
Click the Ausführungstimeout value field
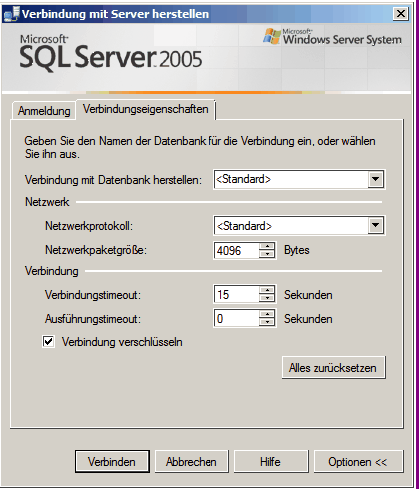click(236, 319)
